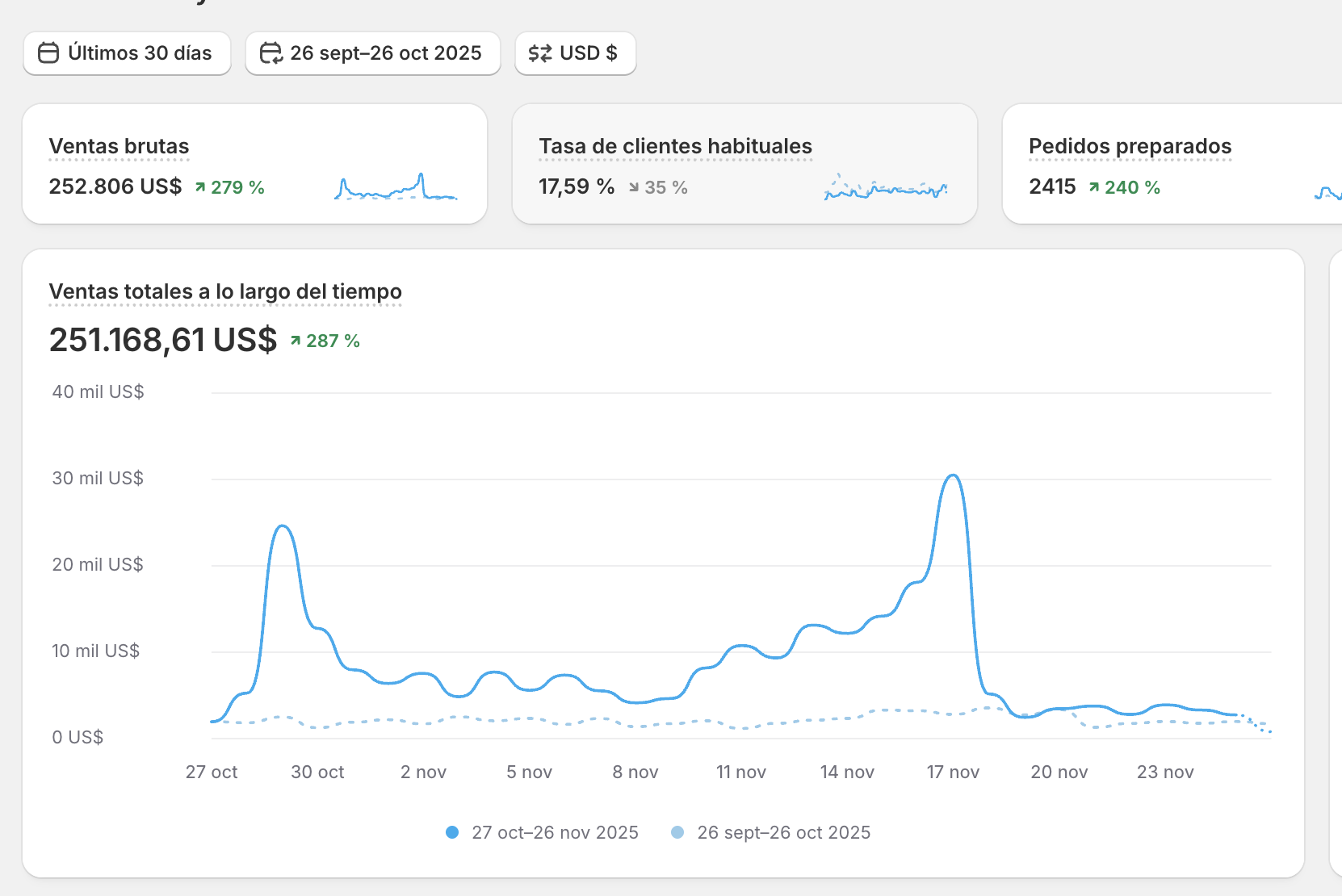
Task: Open the Tasa de clientes habituales card title
Action: (676, 146)
